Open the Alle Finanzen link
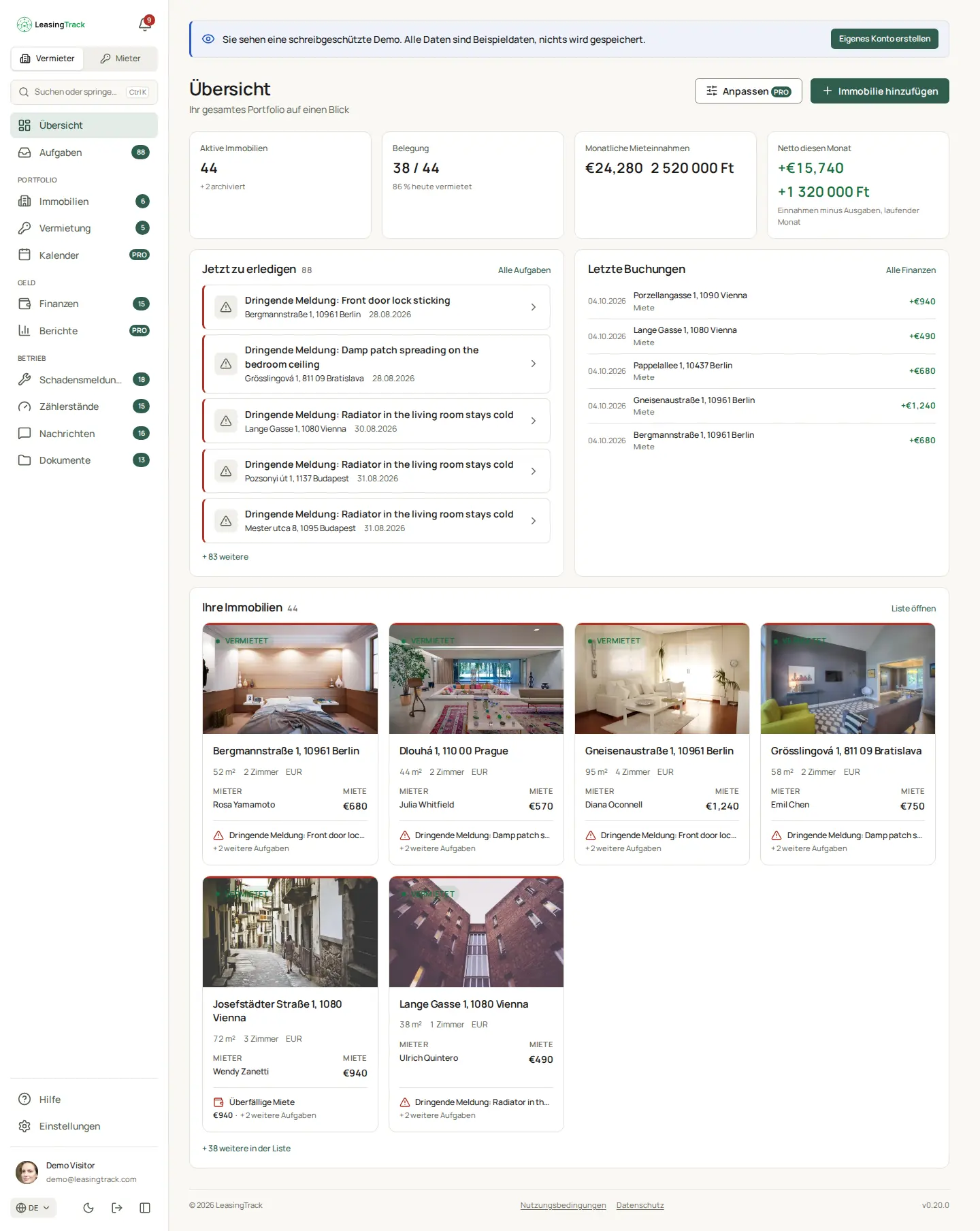 [911, 270]
